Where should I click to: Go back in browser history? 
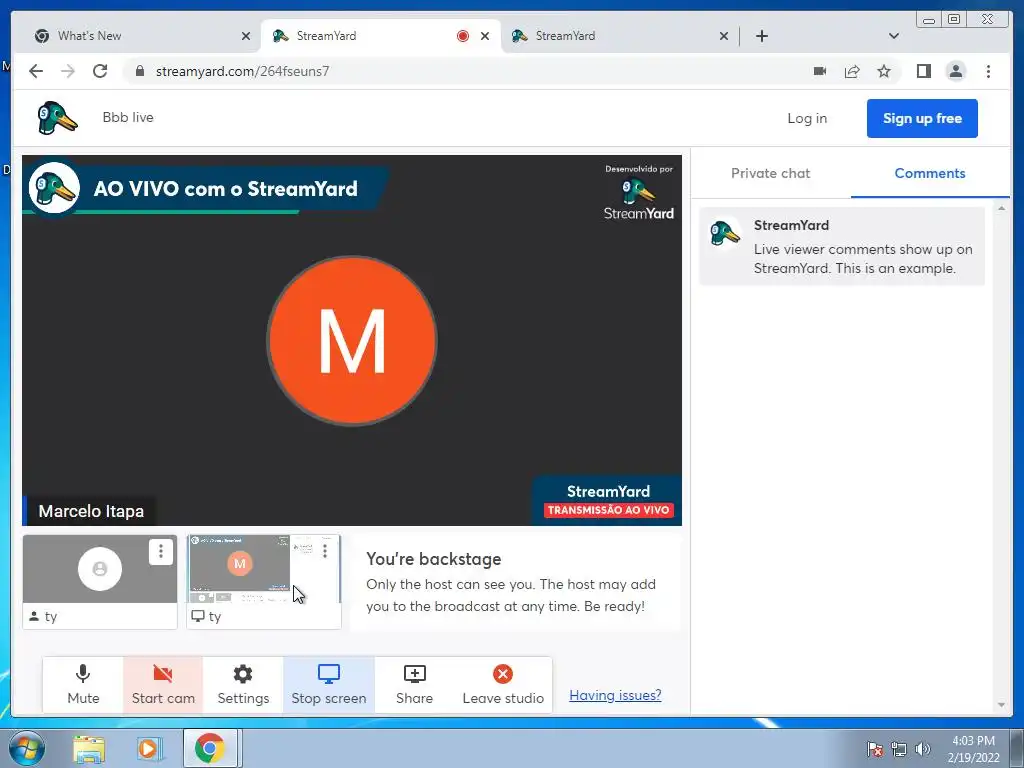(36, 71)
